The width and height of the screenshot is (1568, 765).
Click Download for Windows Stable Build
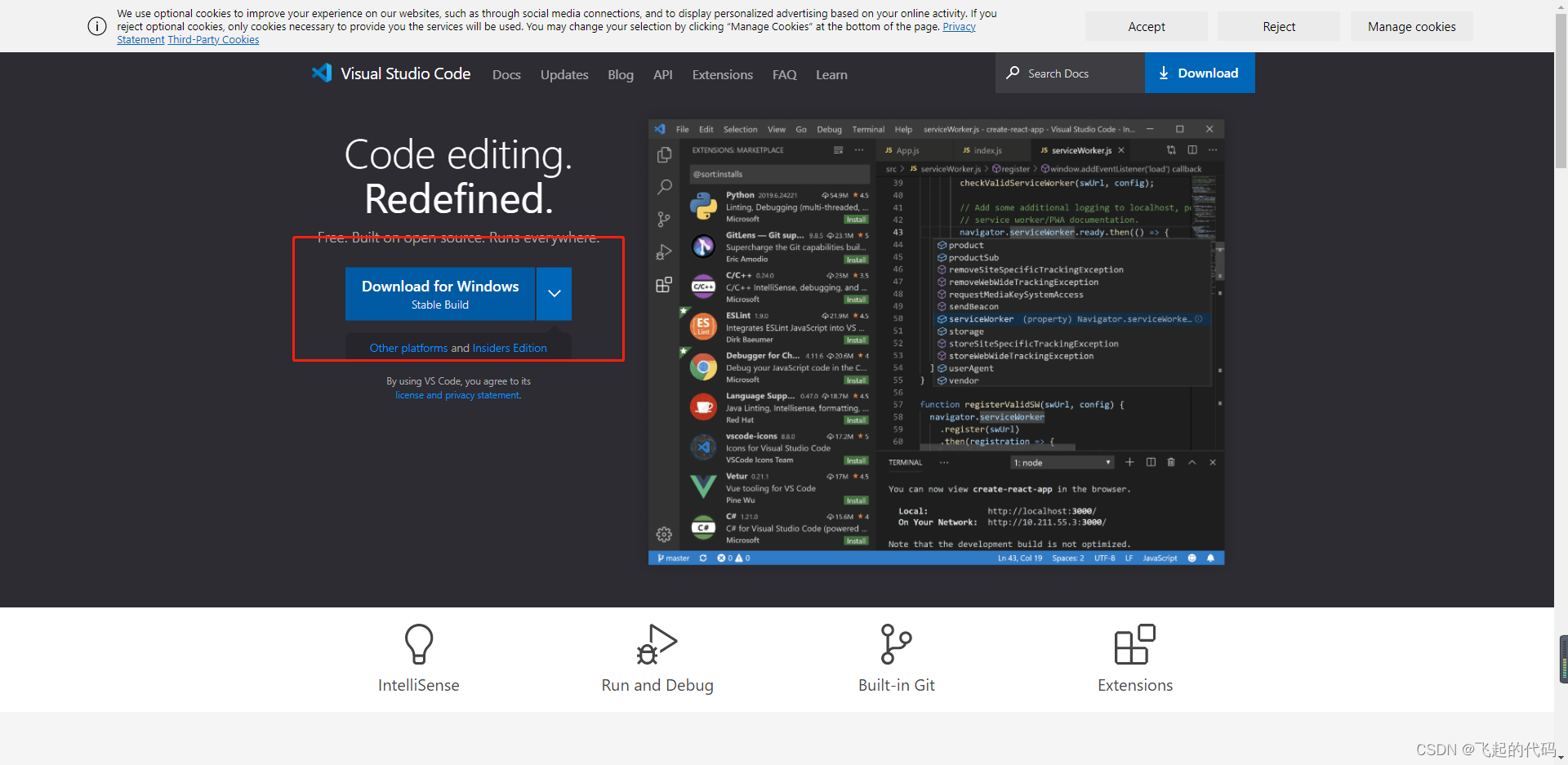[x=440, y=294]
